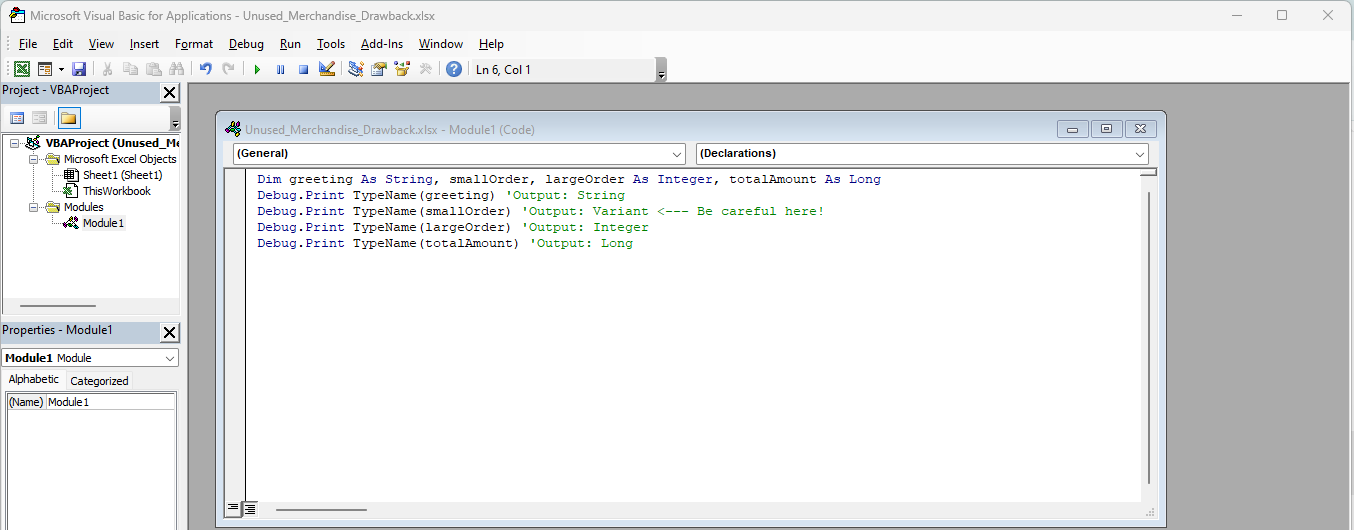The image size is (1354, 530).
Task: Open the Edit menu
Action: pyautogui.click(x=63, y=44)
